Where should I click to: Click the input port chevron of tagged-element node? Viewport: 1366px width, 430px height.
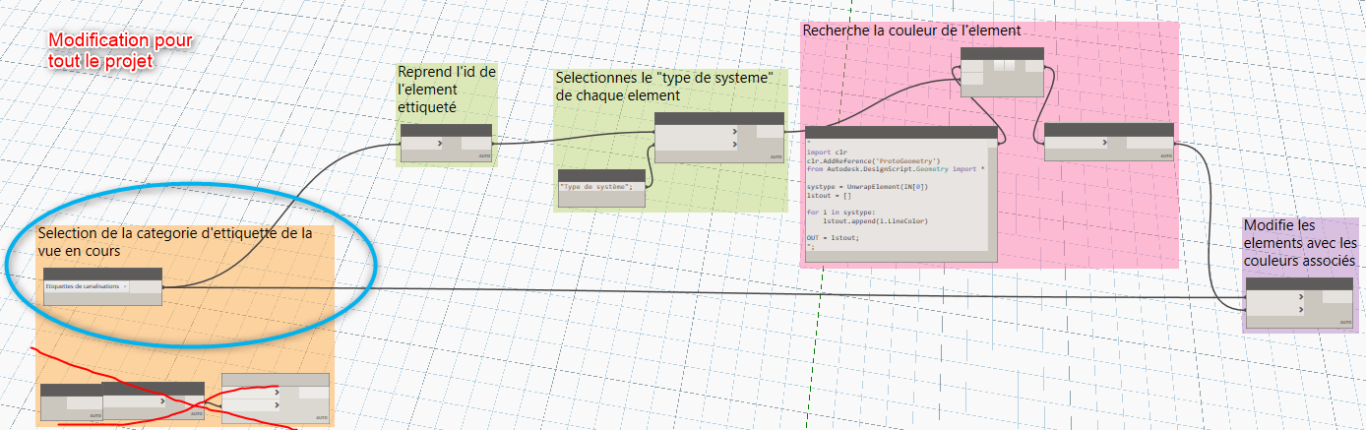click(x=439, y=145)
